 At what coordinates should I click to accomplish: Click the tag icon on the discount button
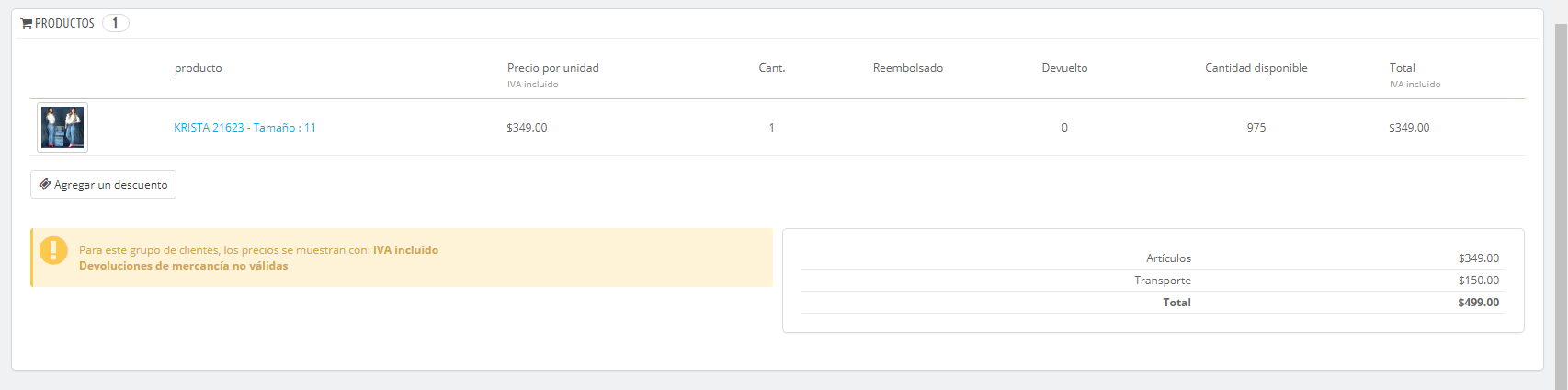(x=44, y=184)
